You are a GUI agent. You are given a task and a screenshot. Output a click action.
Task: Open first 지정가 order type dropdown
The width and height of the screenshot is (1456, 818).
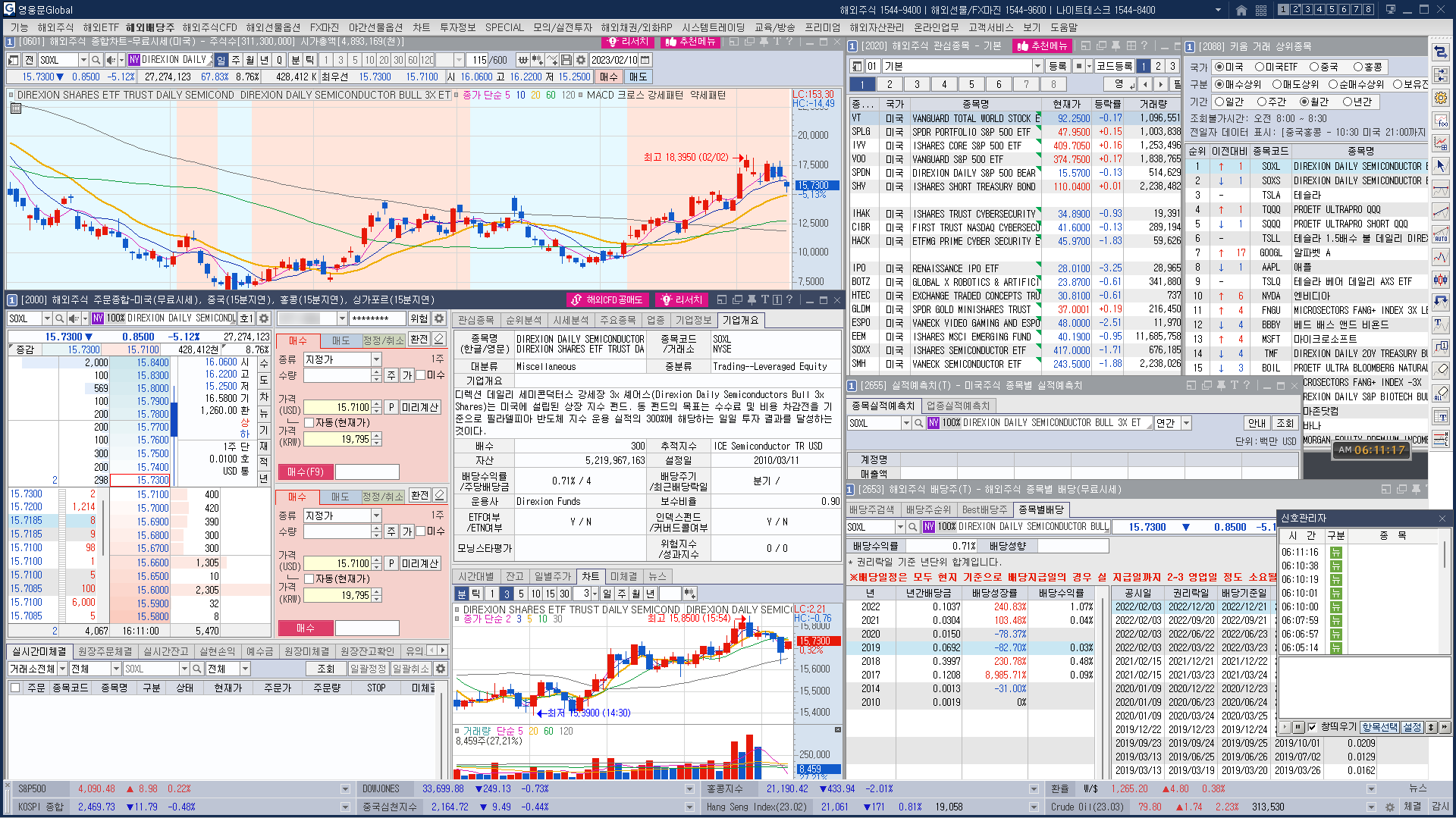[x=376, y=359]
